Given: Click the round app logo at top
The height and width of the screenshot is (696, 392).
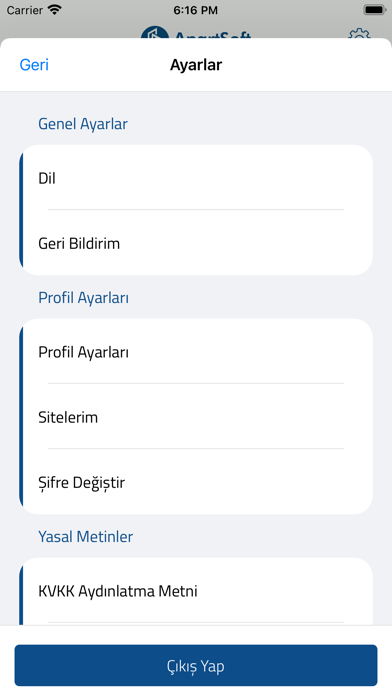Looking at the screenshot, I should pos(154,33).
